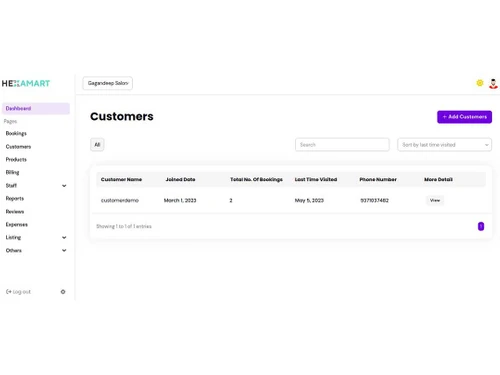This screenshot has width=500, height=375.
Task: Click the More Detail column header
Action: tap(438, 179)
